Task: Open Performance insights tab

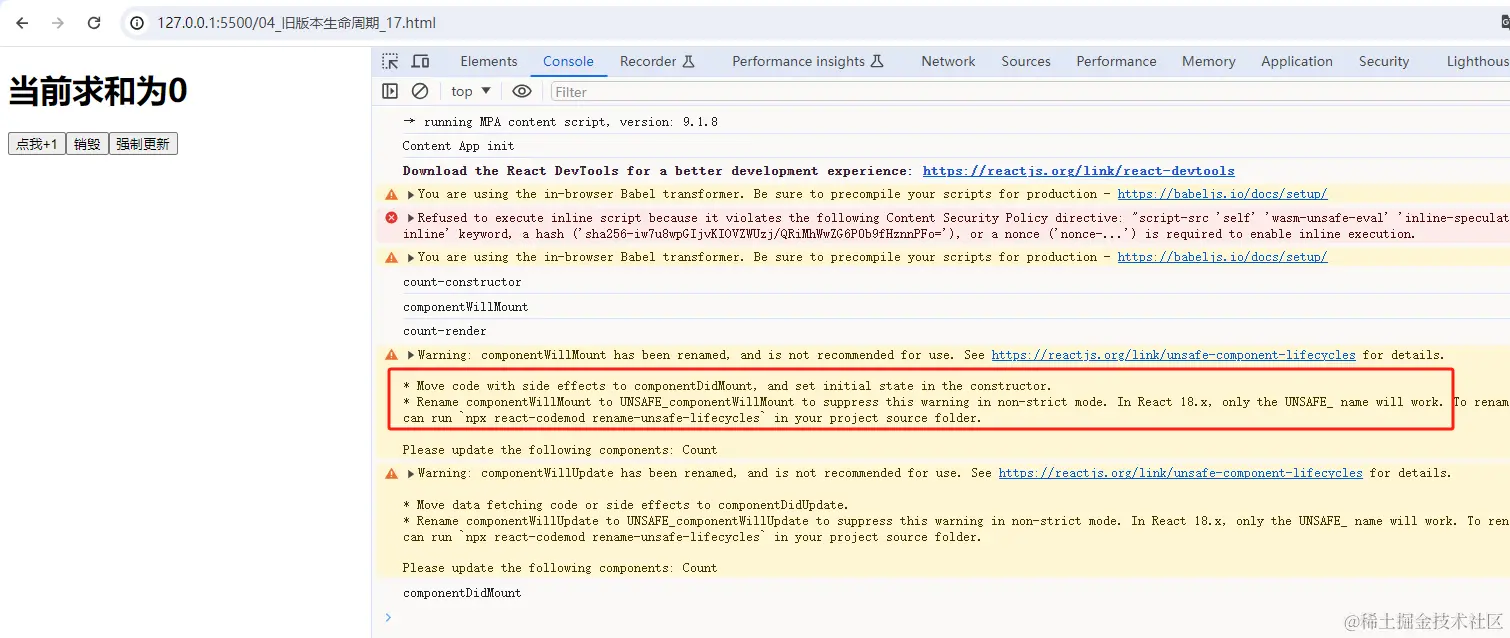Action: tap(808, 61)
